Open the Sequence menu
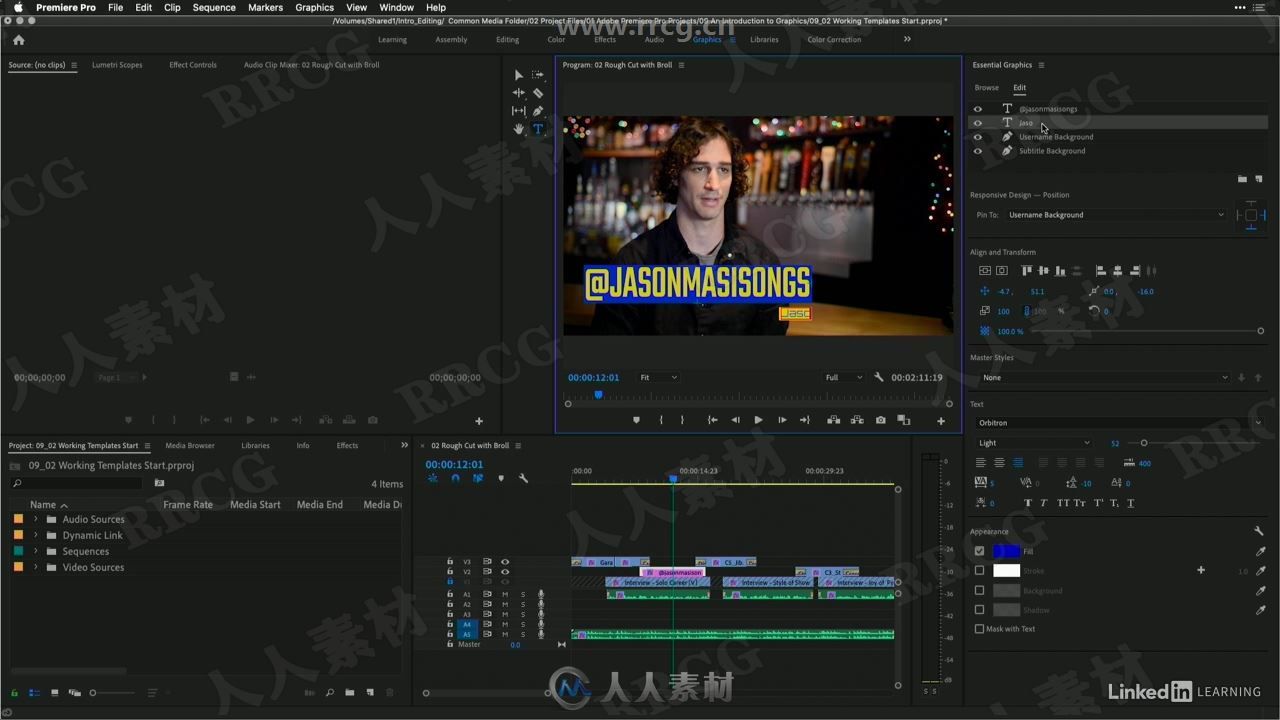The image size is (1280, 720). pos(214,7)
